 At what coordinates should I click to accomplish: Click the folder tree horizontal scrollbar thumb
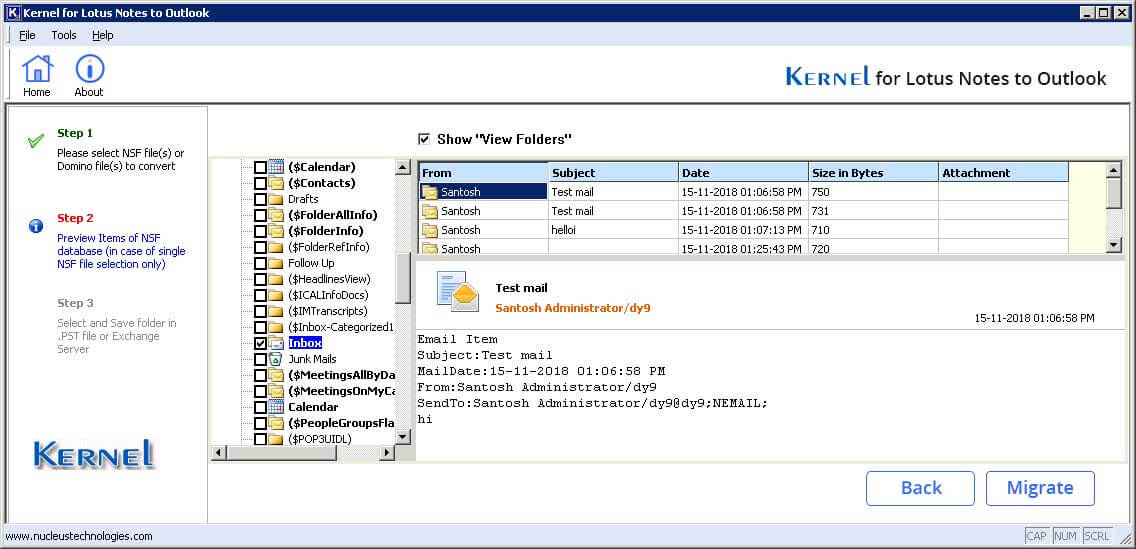pyautogui.click(x=281, y=453)
